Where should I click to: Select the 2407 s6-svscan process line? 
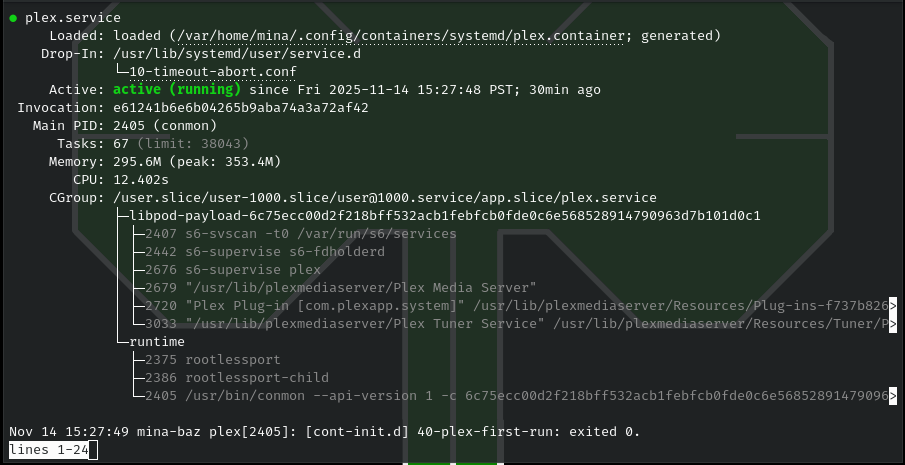301,234
